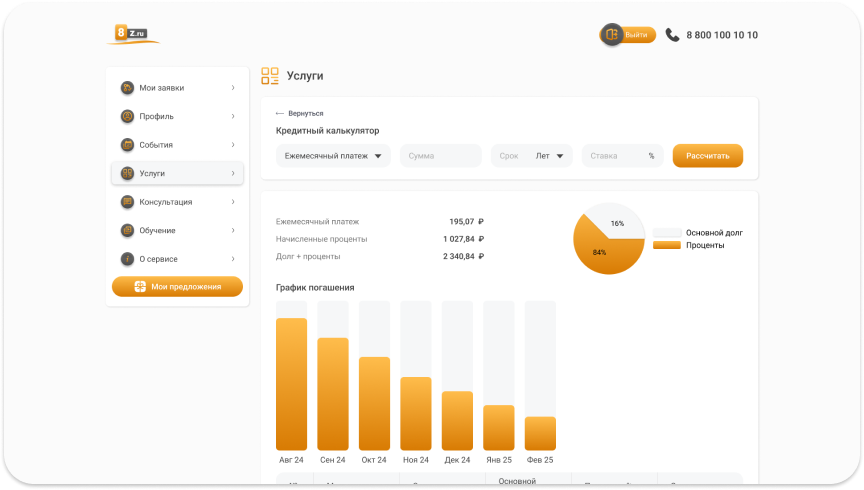Click the 8Z.ru logo
Screen dimensions: 864x490
click(131, 33)
